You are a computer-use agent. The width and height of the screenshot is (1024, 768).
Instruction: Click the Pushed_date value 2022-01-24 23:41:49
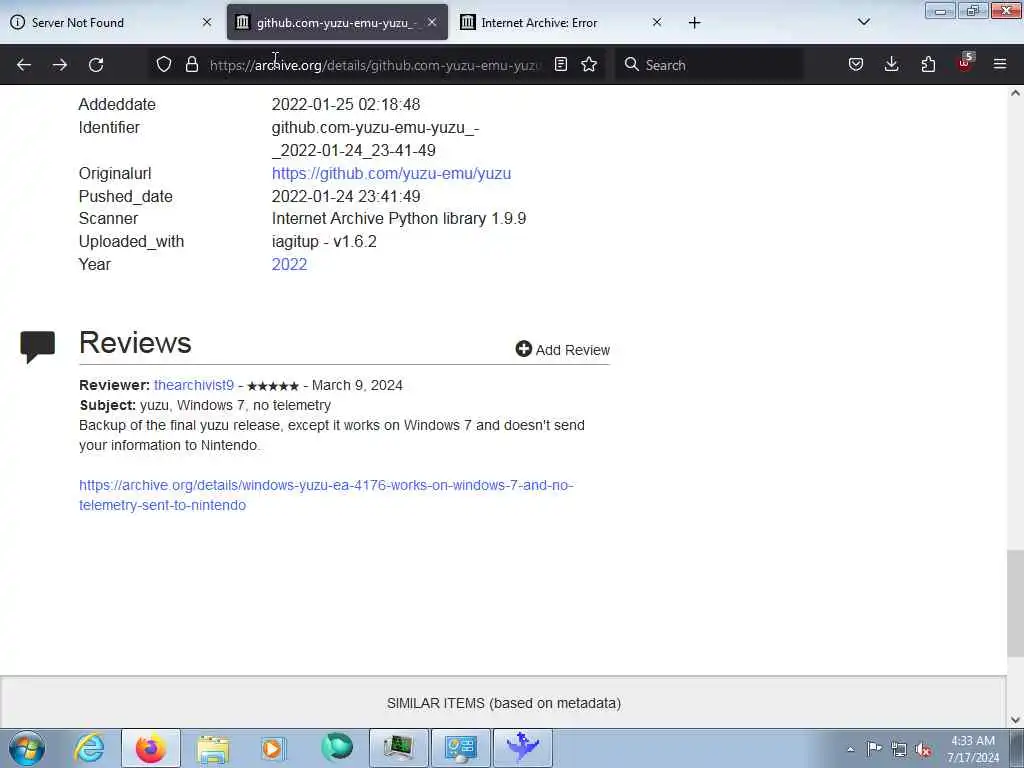pos(346,197)
